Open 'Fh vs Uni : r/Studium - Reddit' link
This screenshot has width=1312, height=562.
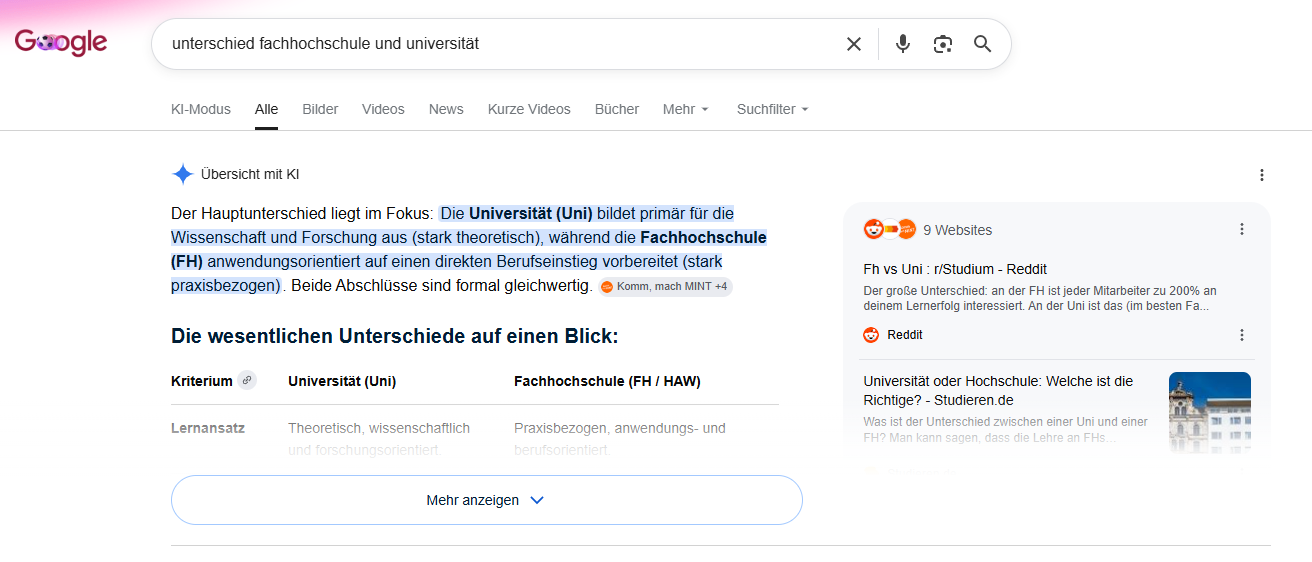pyautogui.click(x=955, y=269)
